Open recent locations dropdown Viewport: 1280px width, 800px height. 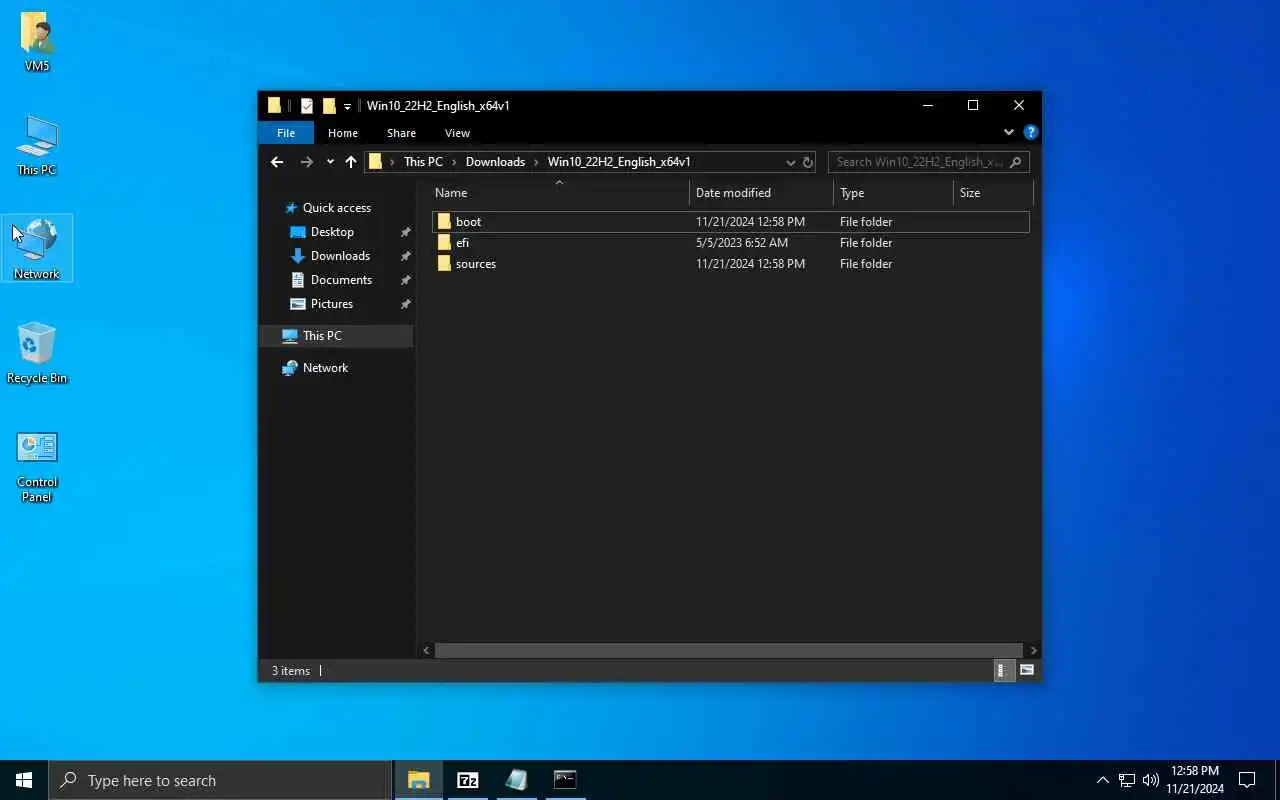tap(330, 162)
